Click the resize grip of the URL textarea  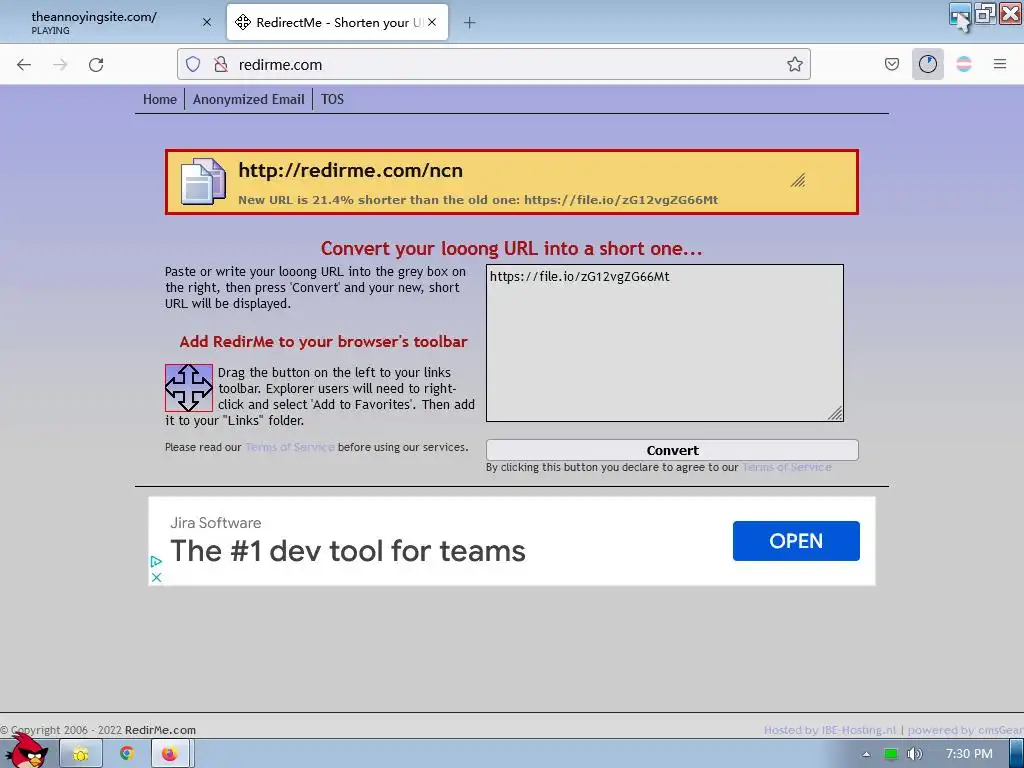click(x=835, y=413)
